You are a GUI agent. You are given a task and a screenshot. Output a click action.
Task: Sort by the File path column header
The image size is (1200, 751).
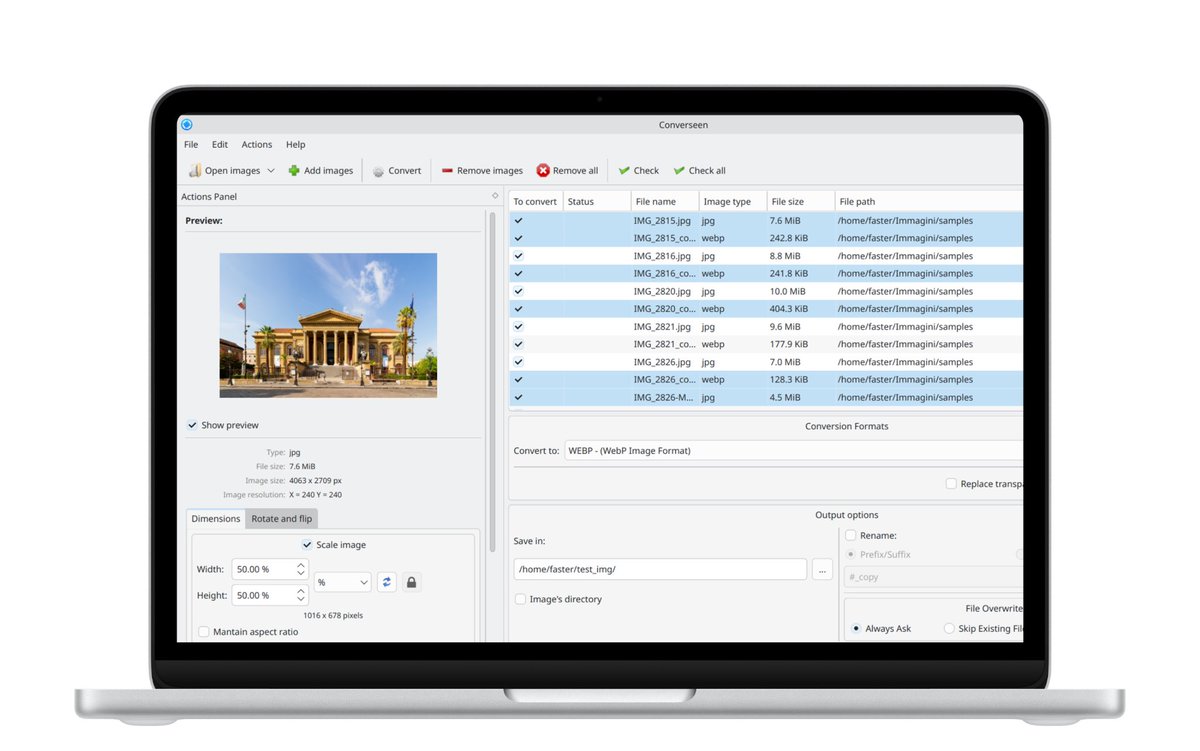[x=929, y=202]
